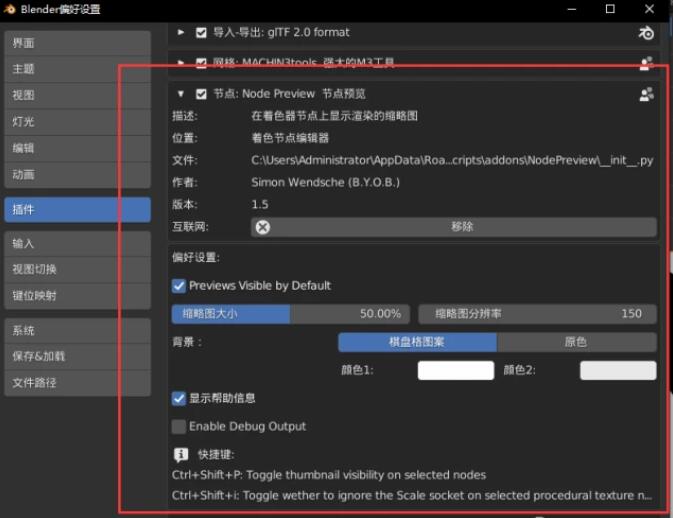Switch to 视图切换 section
The image size is (673, 518).
pyautogui.click(x=78, y=270)
